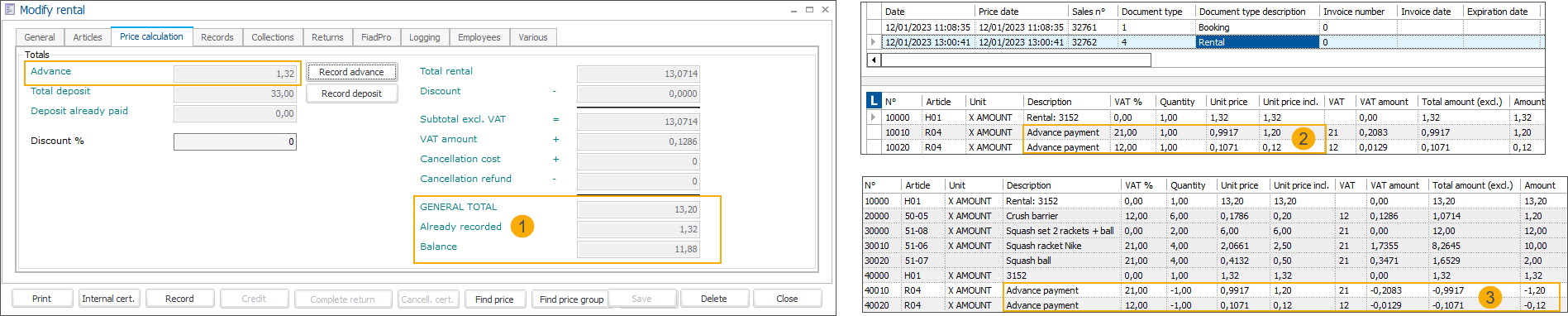
Task: Switch to the Logging tab
Action: (425, 37)
